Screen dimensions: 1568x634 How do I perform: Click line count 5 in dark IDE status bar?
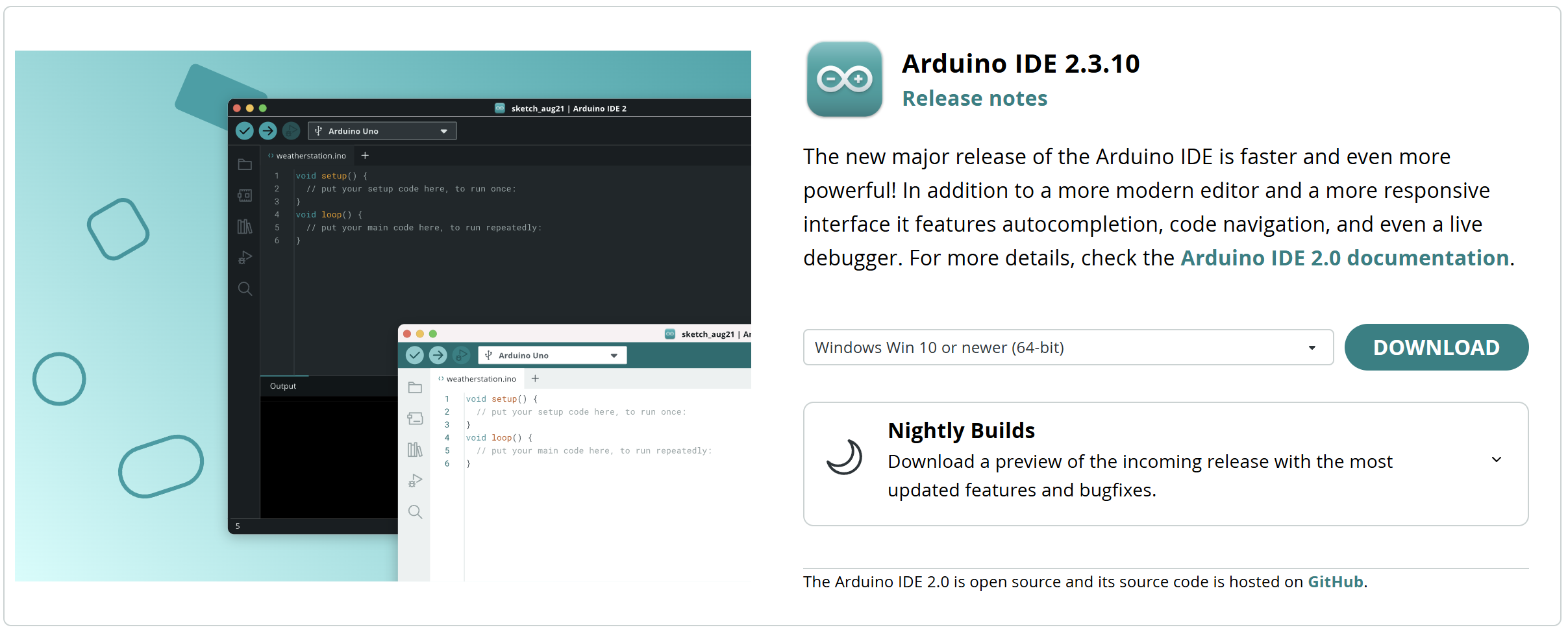(x=238, y=526)
